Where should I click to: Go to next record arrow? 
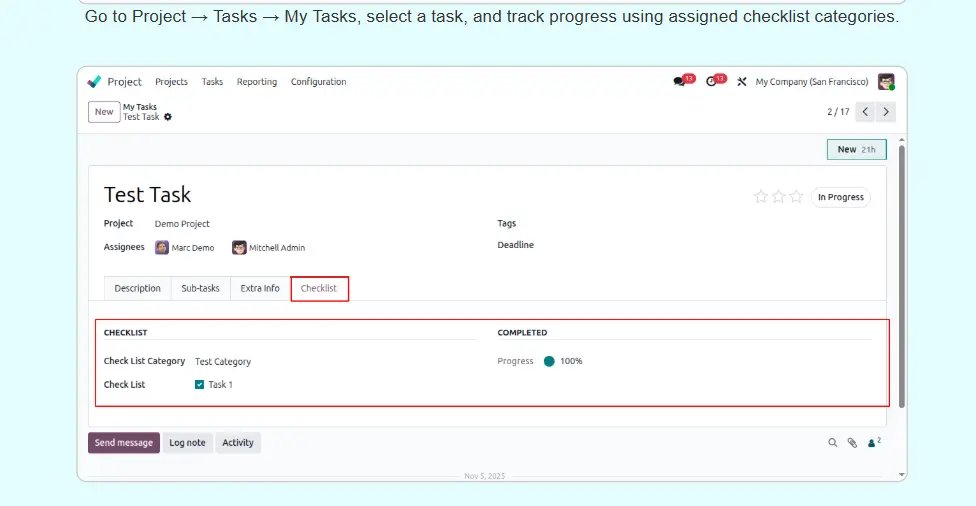click(x=886, y=112)
